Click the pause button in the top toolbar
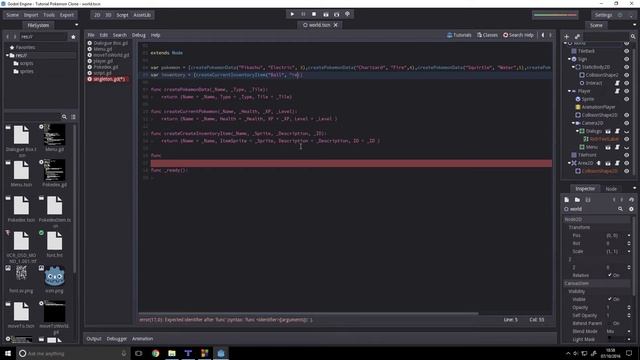640x360 pixels. [303, 14]
